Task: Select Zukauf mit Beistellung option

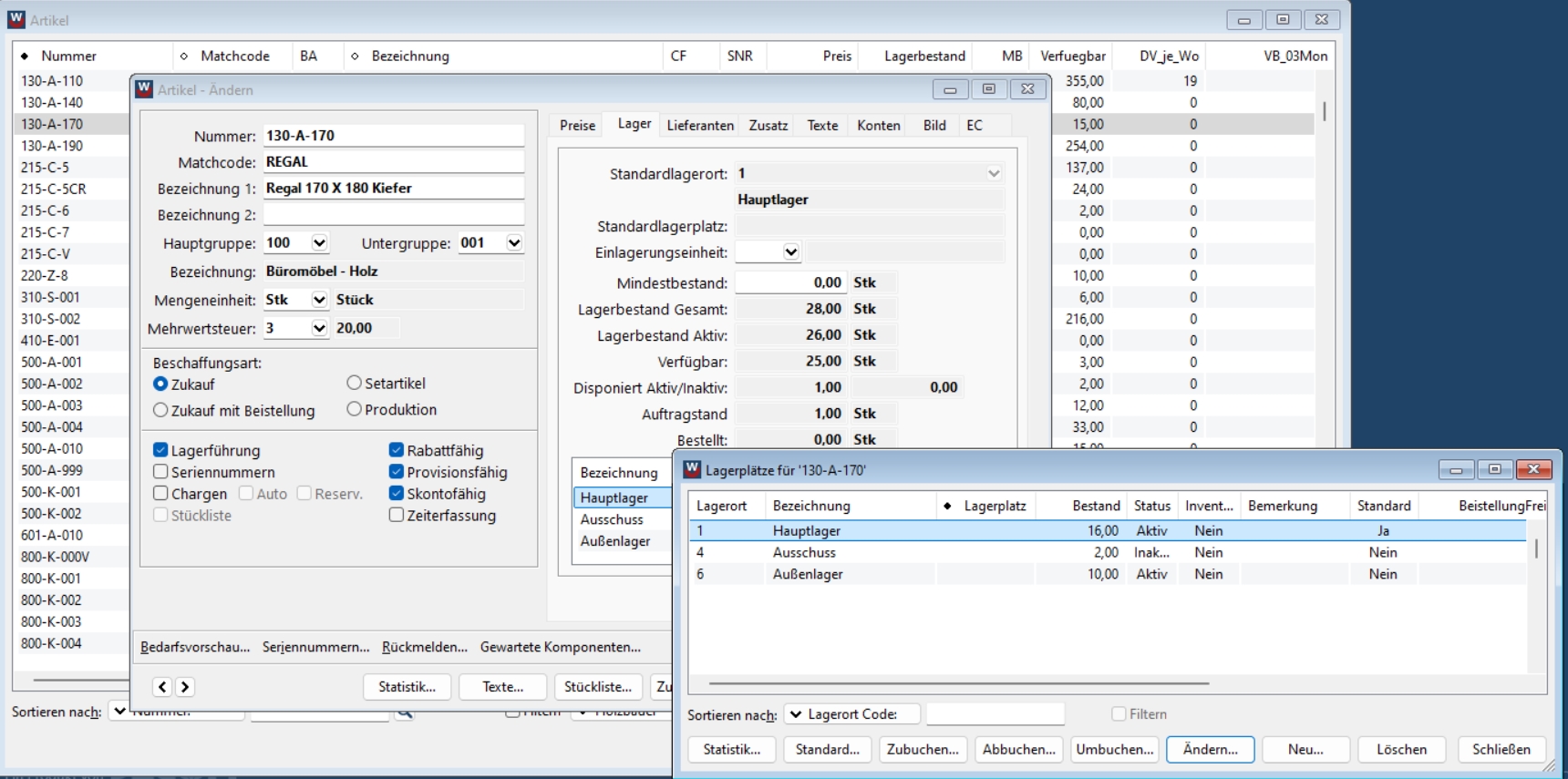Action: tap(160, 410)
